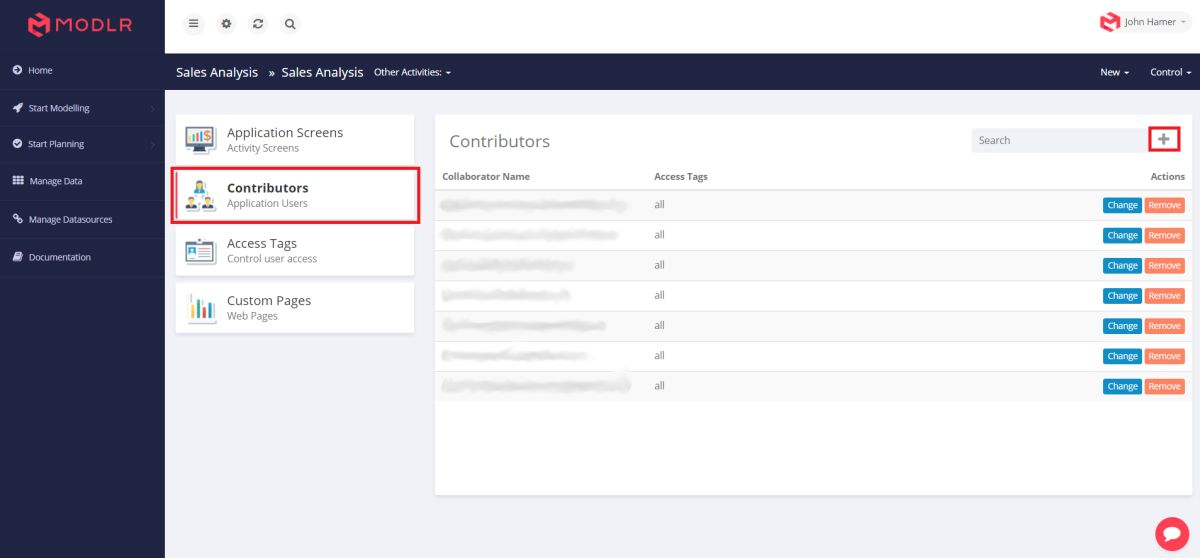1200x558 pixels.
Task: Click the Custom Pages chart icon
Action: [201, 308]
